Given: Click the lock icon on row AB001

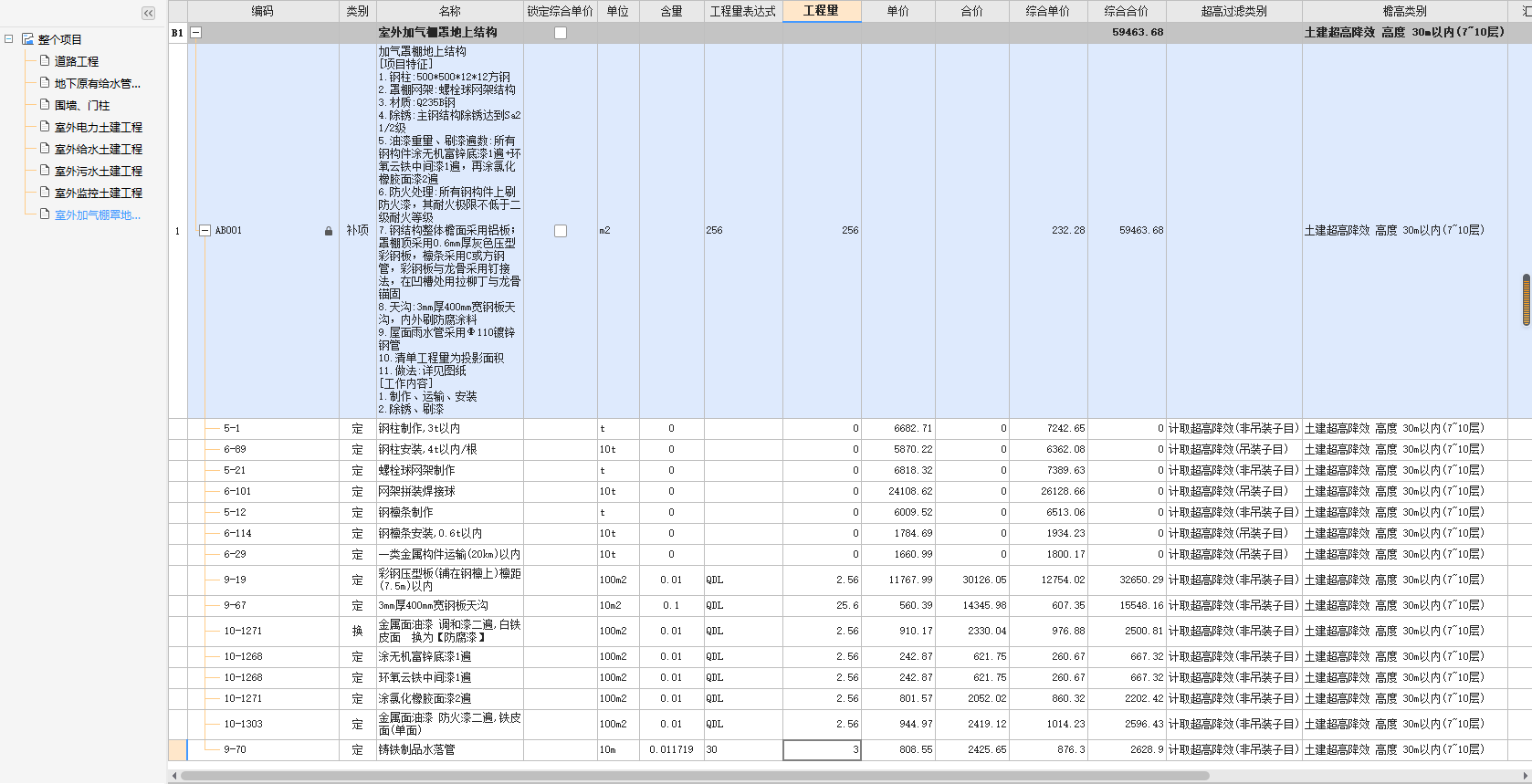Looking at the screenshot, I should pyautogui.click(x=329, y=231).
